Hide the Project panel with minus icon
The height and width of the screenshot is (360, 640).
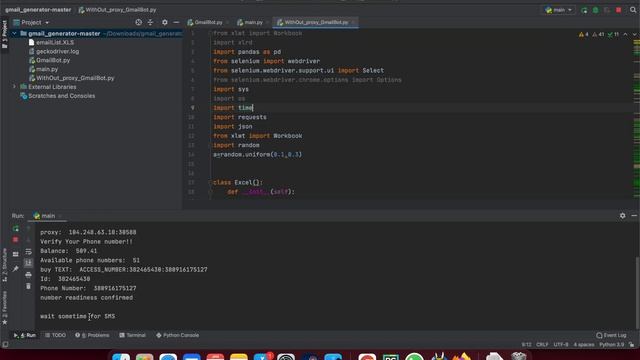click(x=176, y=22)
